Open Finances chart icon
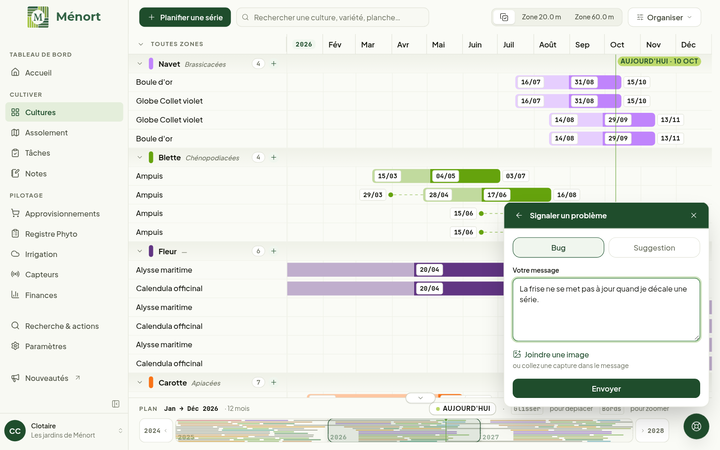The width and height of the screenshot is (720, 450). tap(15, 295)
